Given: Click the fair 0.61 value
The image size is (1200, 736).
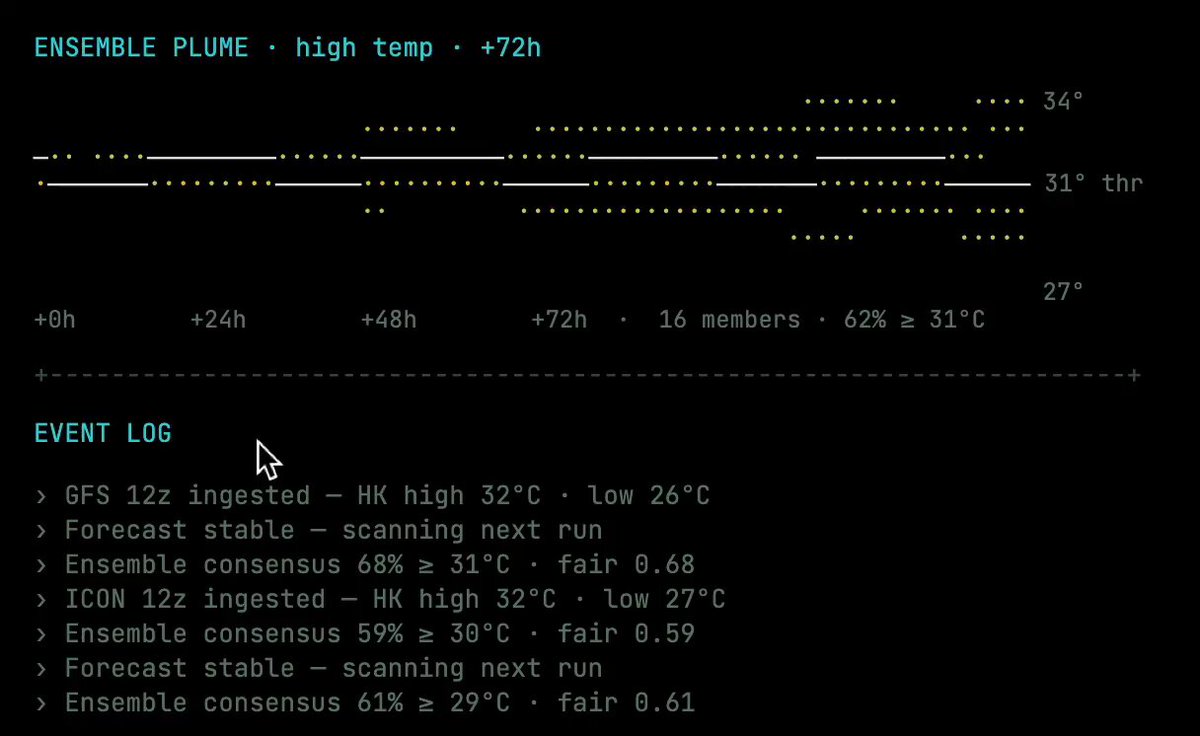Looking at the screenshot, I should (x=626, y=703).
